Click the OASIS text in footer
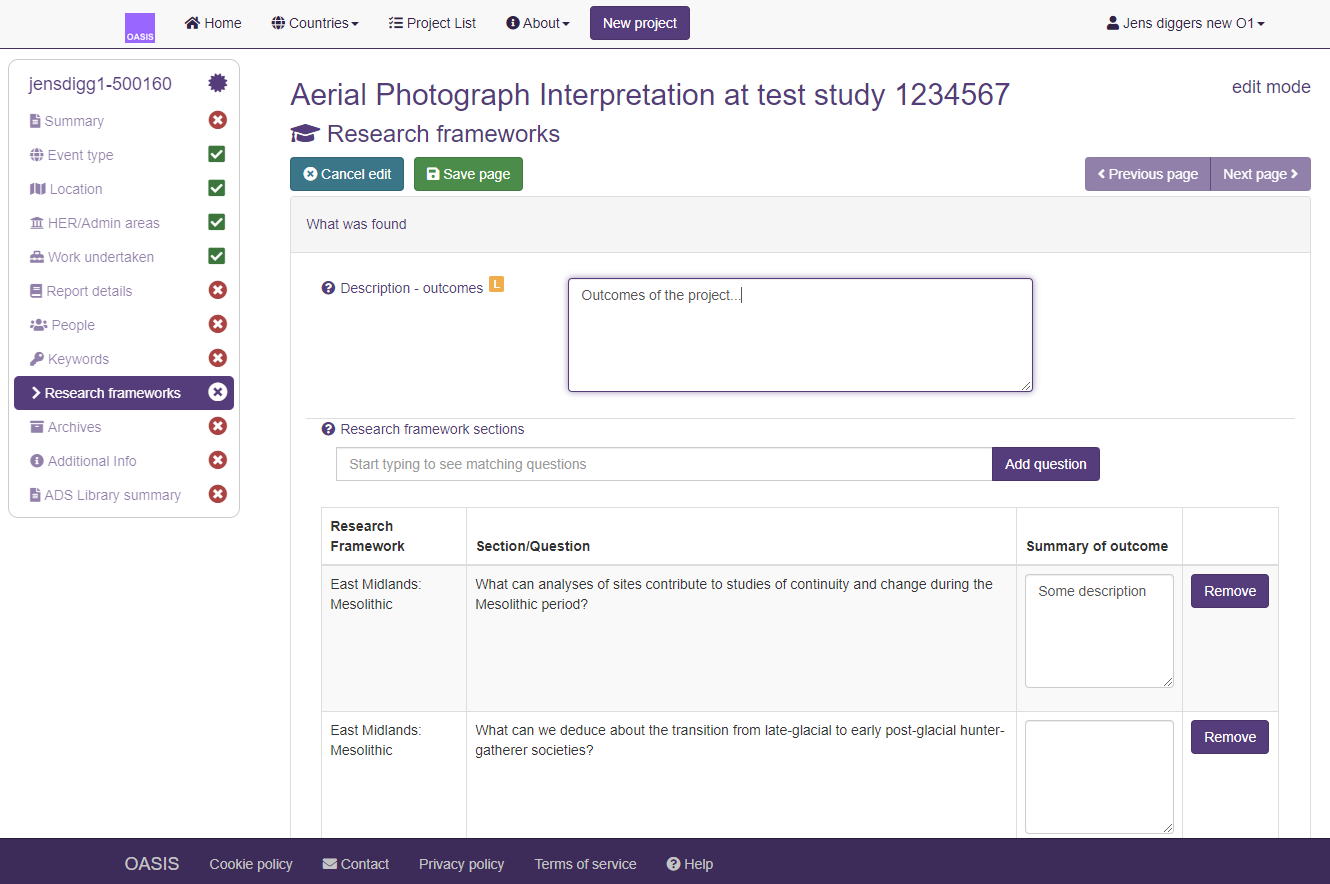Viewport: 1330px width, 884px height. coord(152,864)
